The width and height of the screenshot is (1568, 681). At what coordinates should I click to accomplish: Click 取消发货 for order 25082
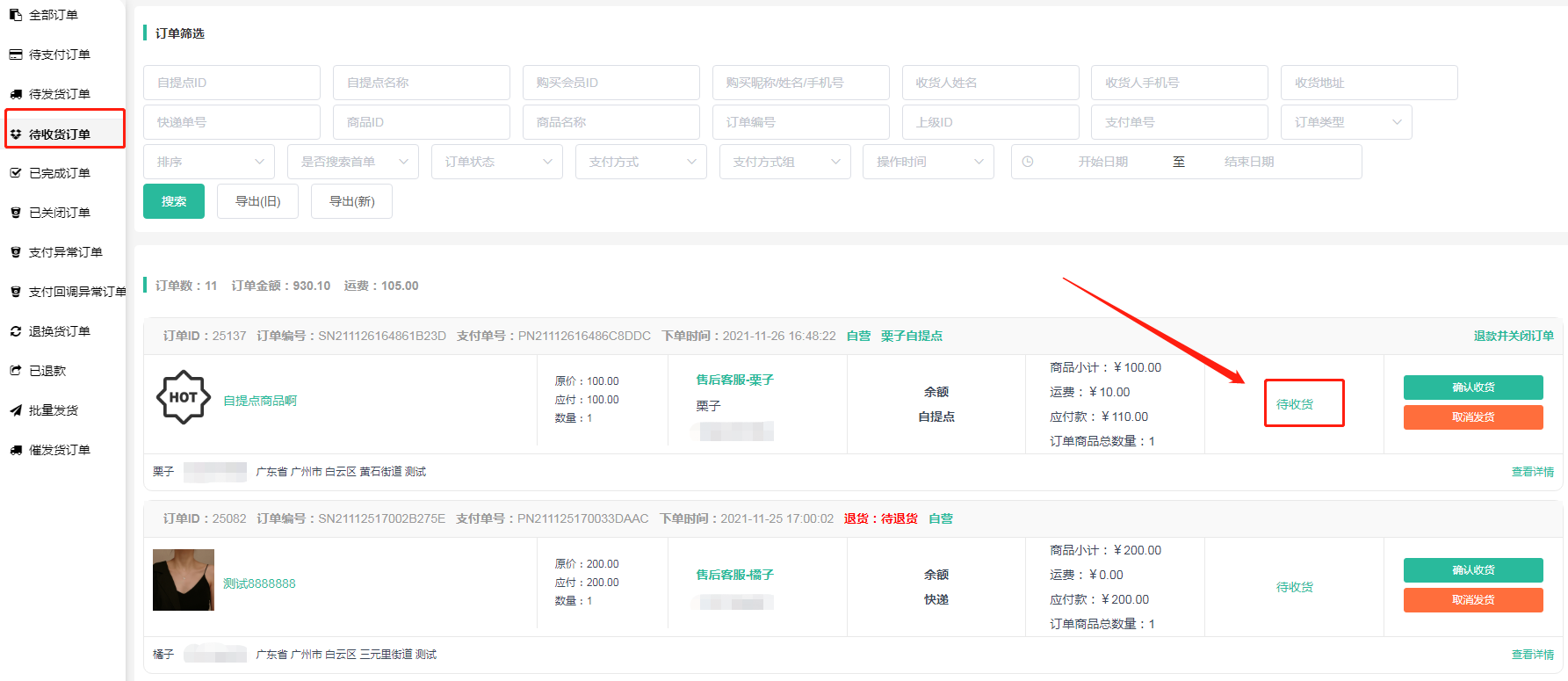tap(1473, 600)
